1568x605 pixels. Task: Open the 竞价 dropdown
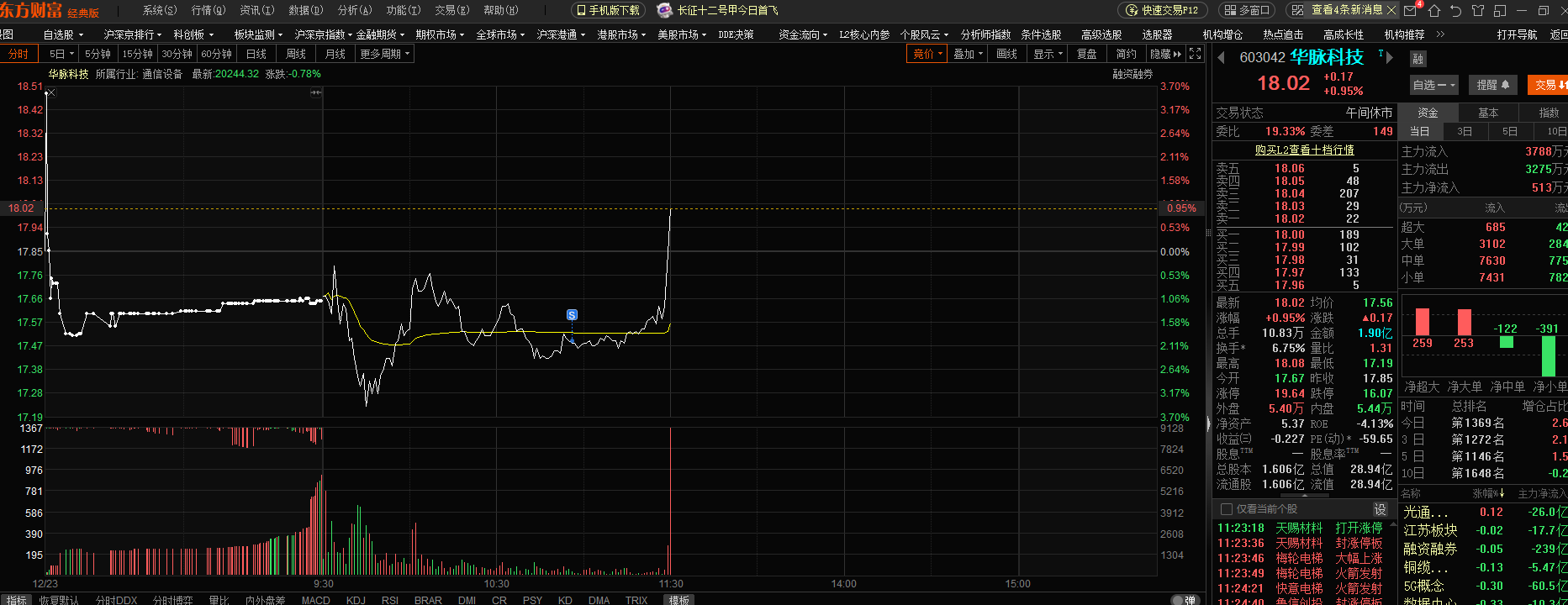tap(927, 54)
